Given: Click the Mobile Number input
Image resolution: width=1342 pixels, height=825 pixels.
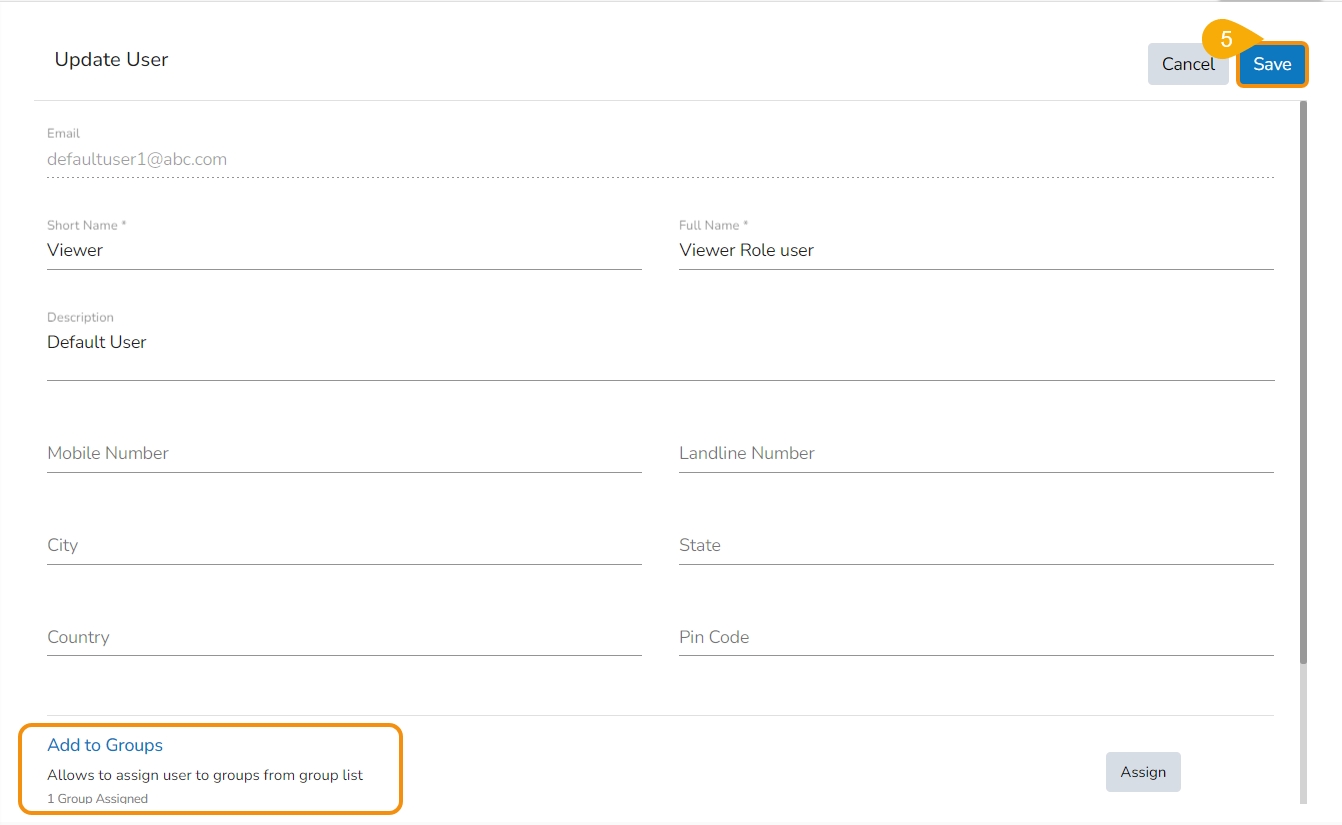Looking at the screenshot, I should [343, 454].
